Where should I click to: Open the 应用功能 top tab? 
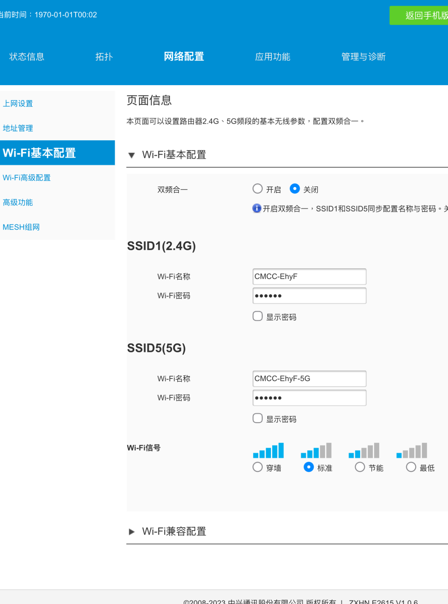[x=272, y=57]
